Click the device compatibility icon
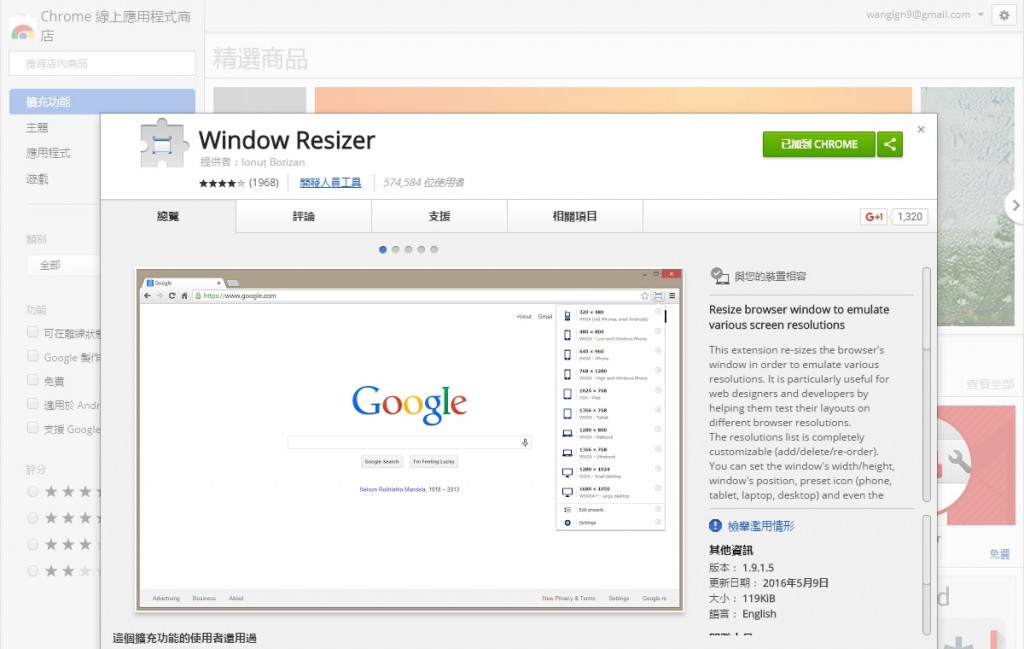This screenshot has height=649, width=1024. tap(719, 276)
